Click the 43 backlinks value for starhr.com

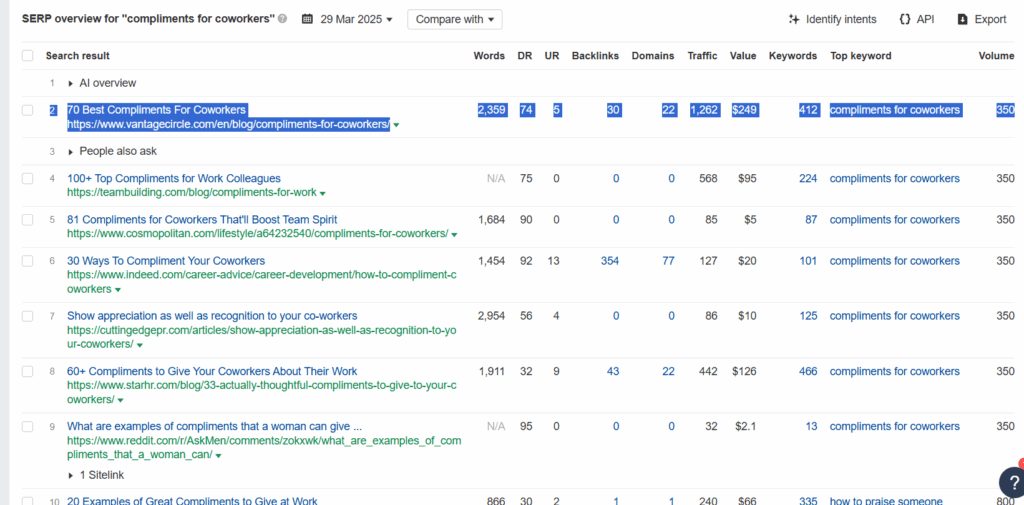[x=613, y=371]
